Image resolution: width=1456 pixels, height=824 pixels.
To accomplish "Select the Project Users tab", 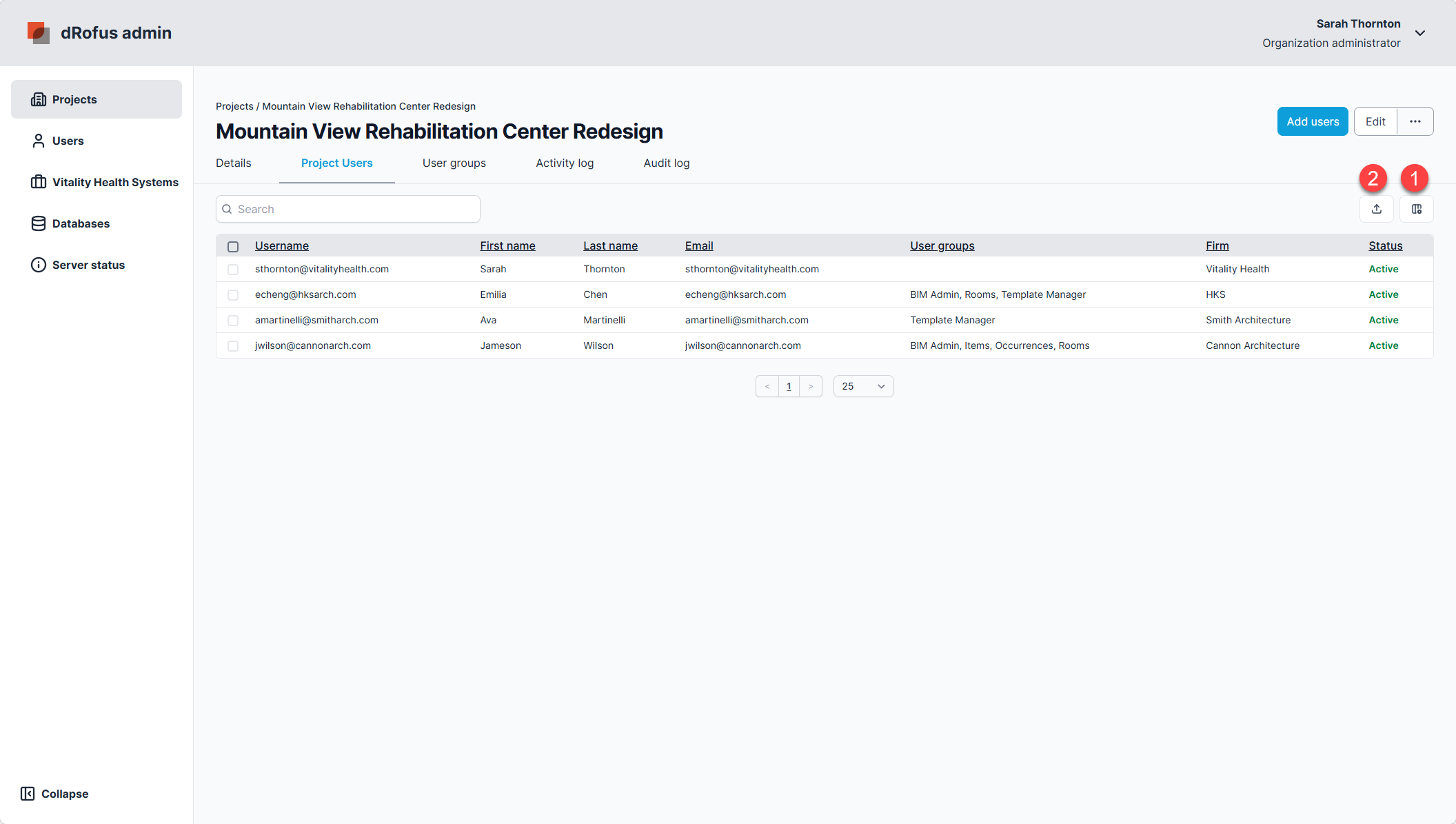I will tap(337, 163).
